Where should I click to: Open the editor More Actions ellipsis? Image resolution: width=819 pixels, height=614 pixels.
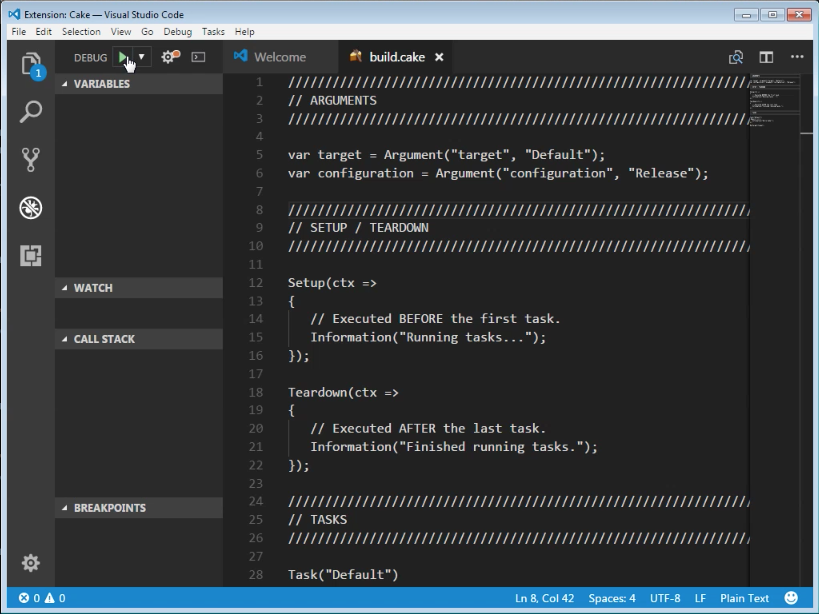[x=797, y=56]
